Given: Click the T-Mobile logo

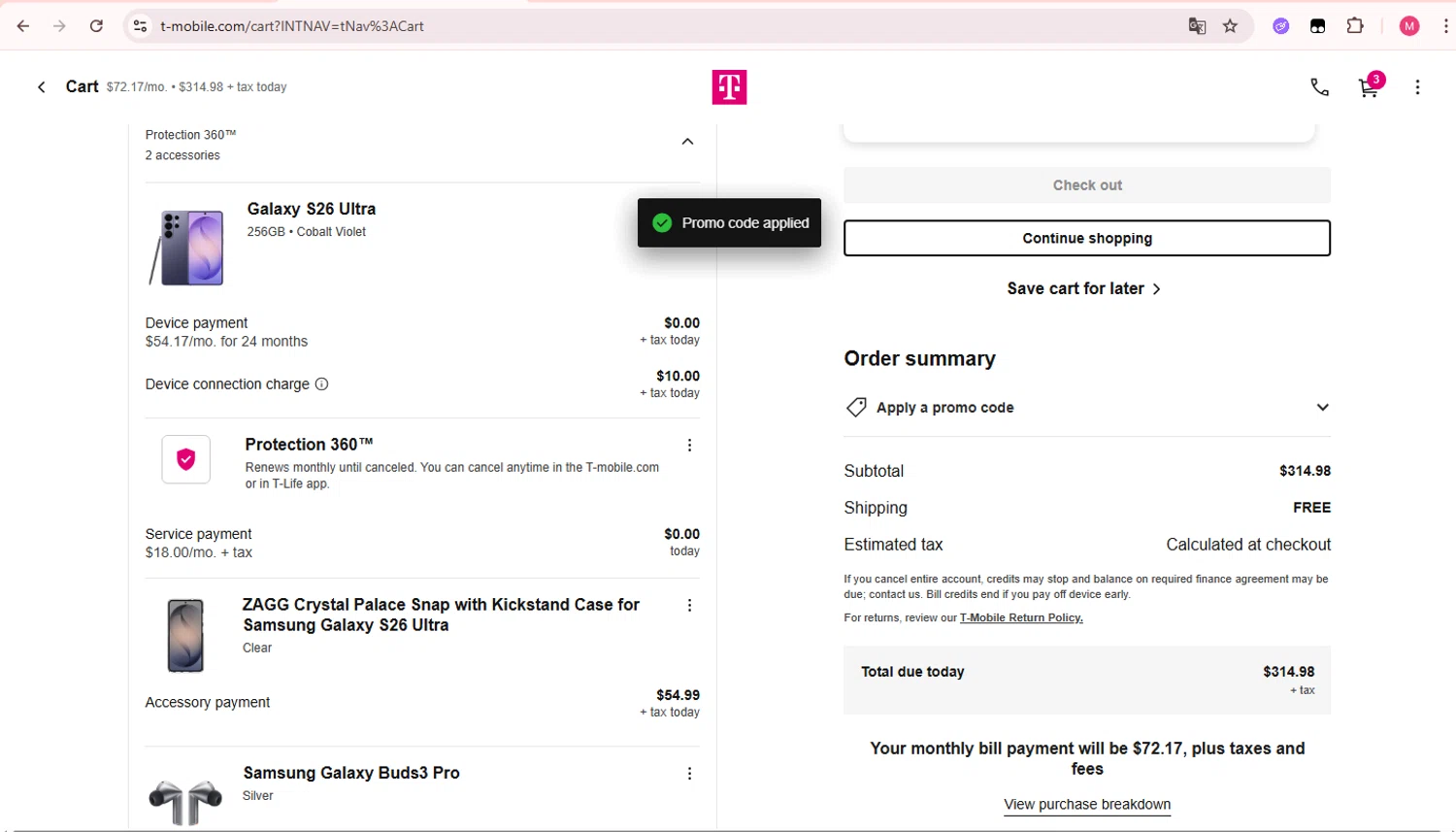Looking at the screenshot, I should click(729, 87).
